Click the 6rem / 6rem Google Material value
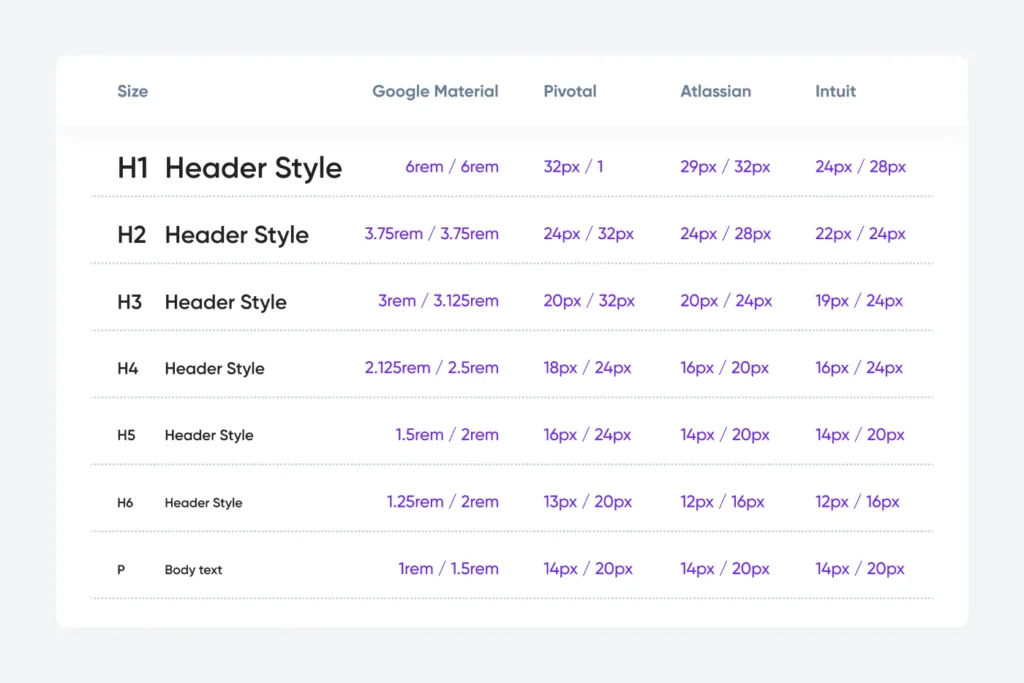 pyautogui.click(x=451, y=167)
